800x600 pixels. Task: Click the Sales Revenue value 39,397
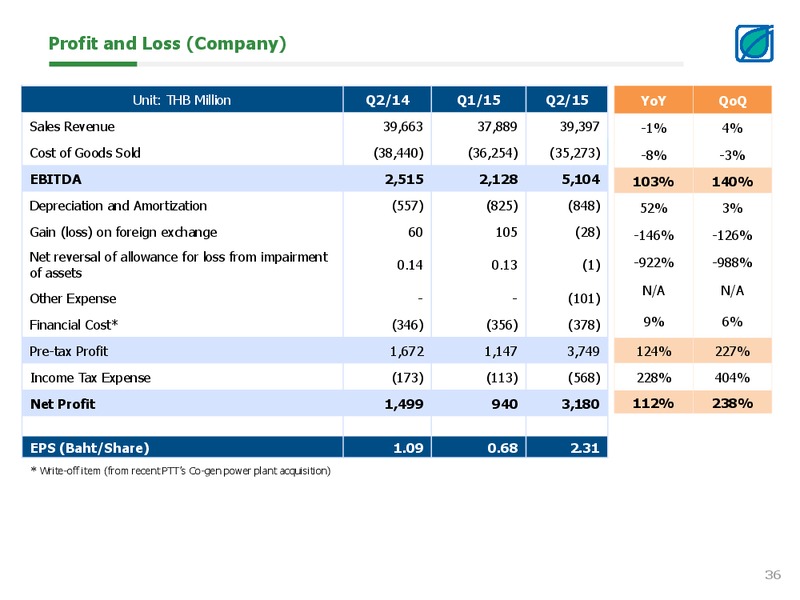580,127
